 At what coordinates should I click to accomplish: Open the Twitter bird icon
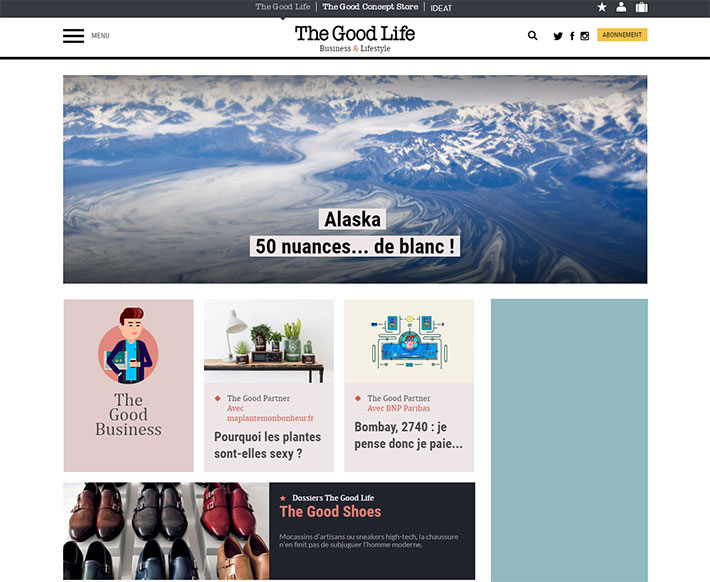[558, 36]
